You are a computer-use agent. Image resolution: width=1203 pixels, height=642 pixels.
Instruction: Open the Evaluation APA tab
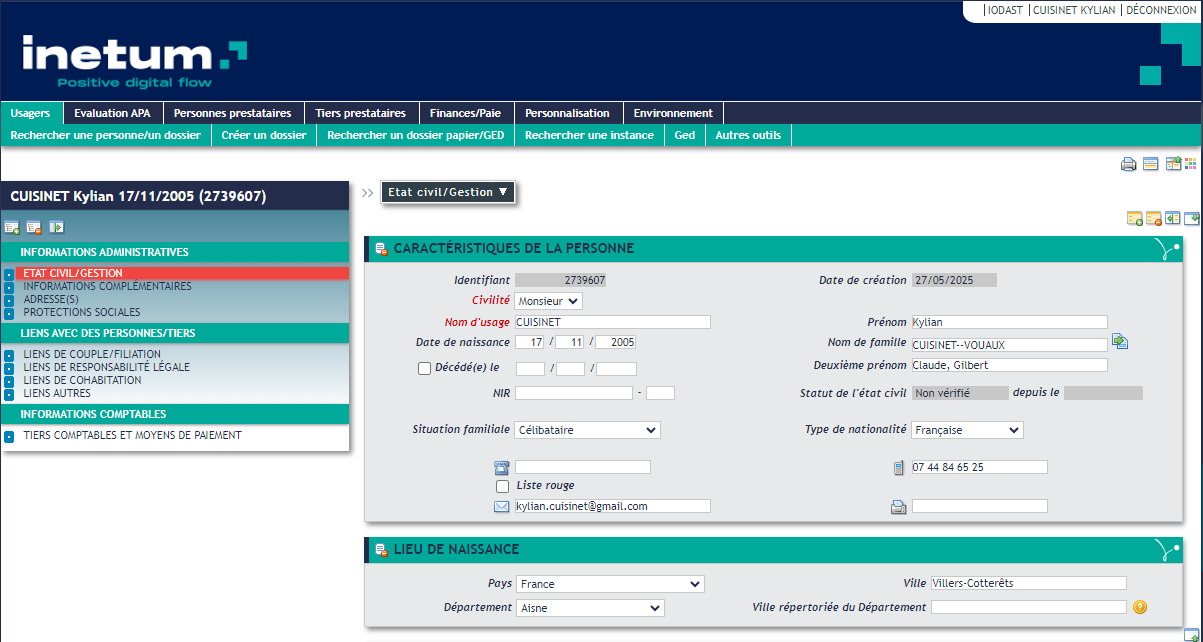112,113
